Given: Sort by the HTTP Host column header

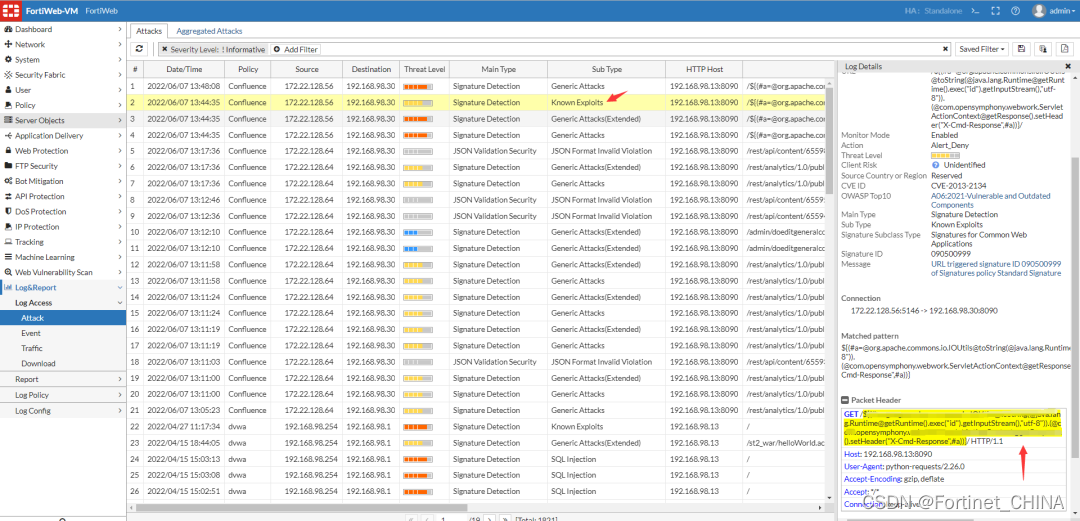Looking at the screenshot, I should [x=705, y=70].
